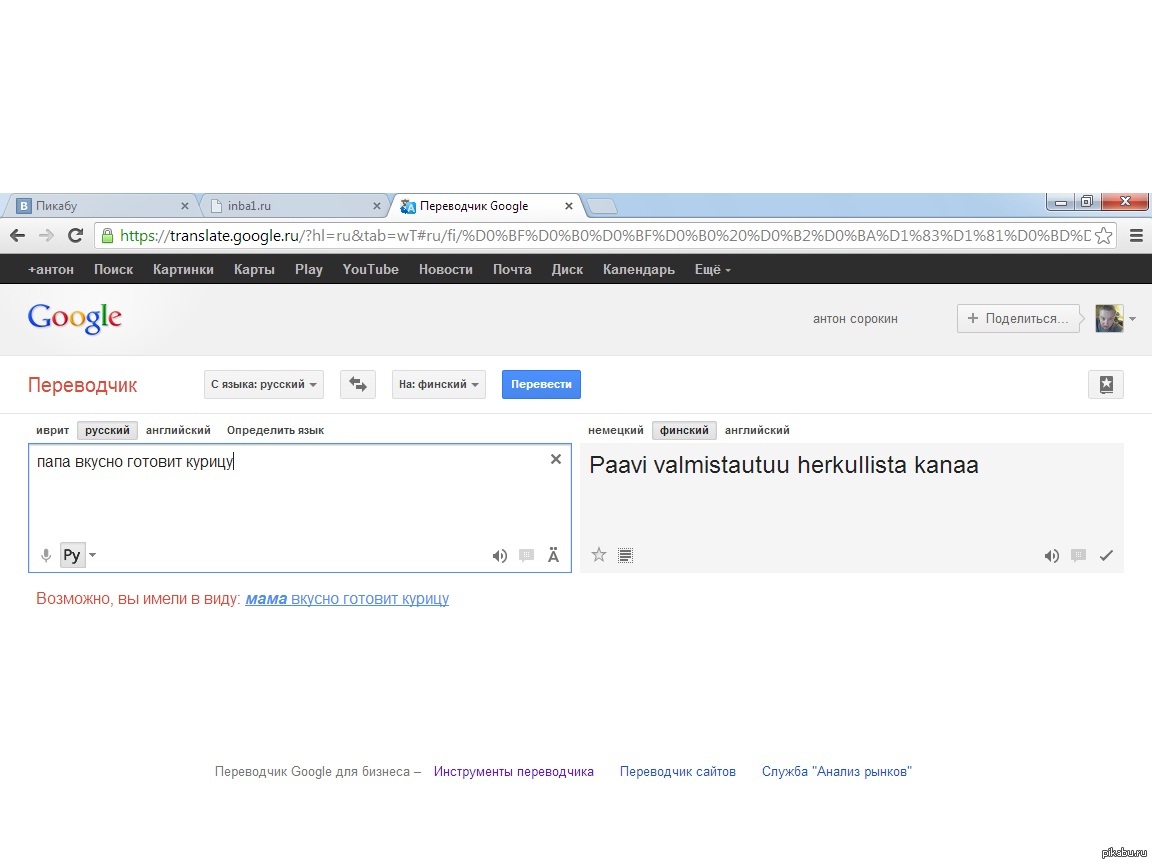Click the Google logo

[x=74, y=318]
